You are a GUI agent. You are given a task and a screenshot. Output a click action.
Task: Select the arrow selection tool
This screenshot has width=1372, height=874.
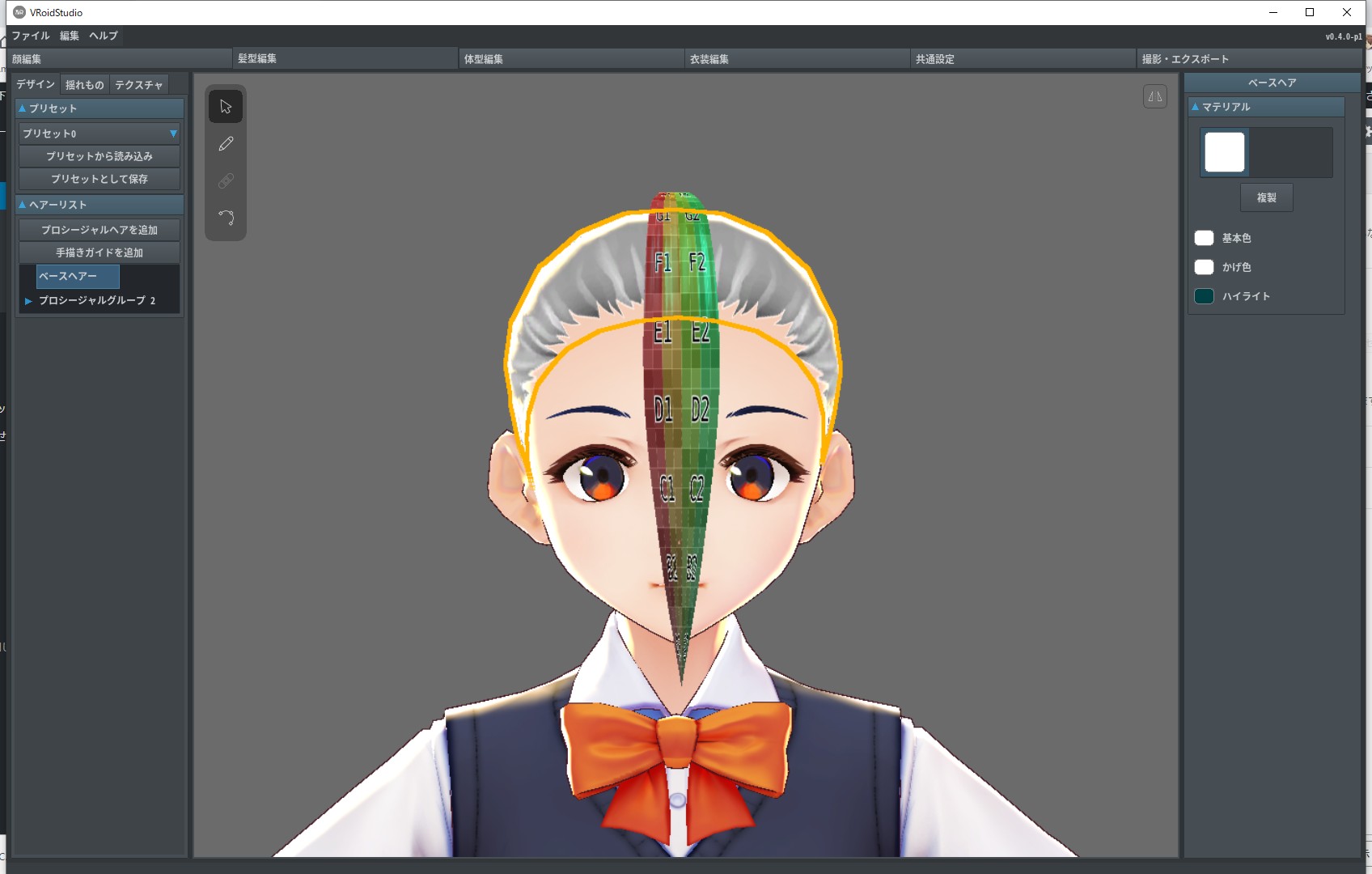point(226,107)
